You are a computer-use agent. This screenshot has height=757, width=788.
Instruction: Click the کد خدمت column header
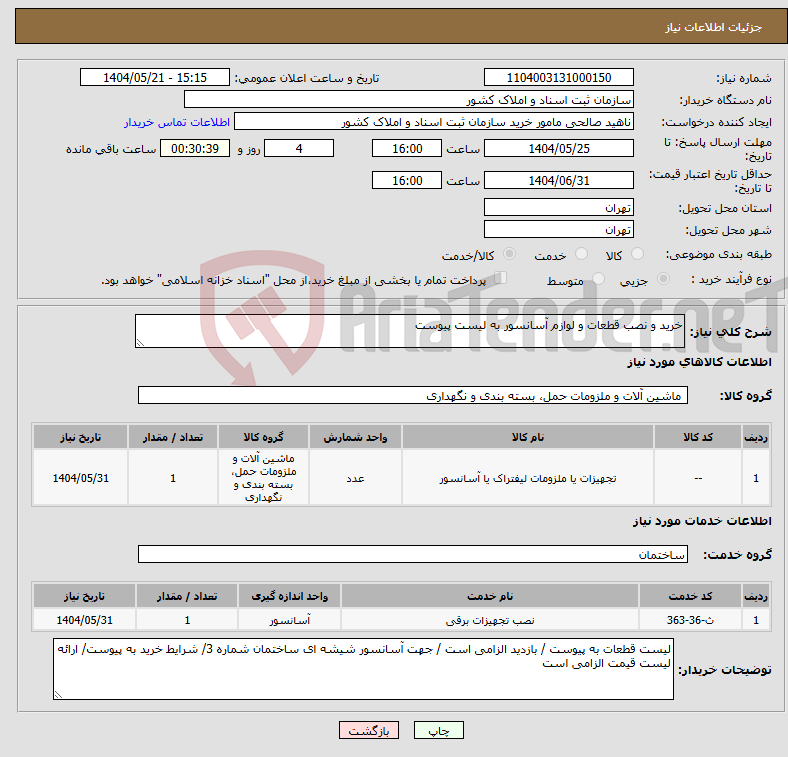[x=690, y=596]
